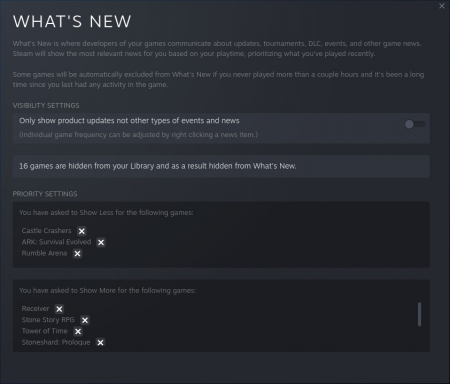This screenshot has width=450, height=384.
Task: Click the Show More games list scrollbar
Action: [419, 314]
